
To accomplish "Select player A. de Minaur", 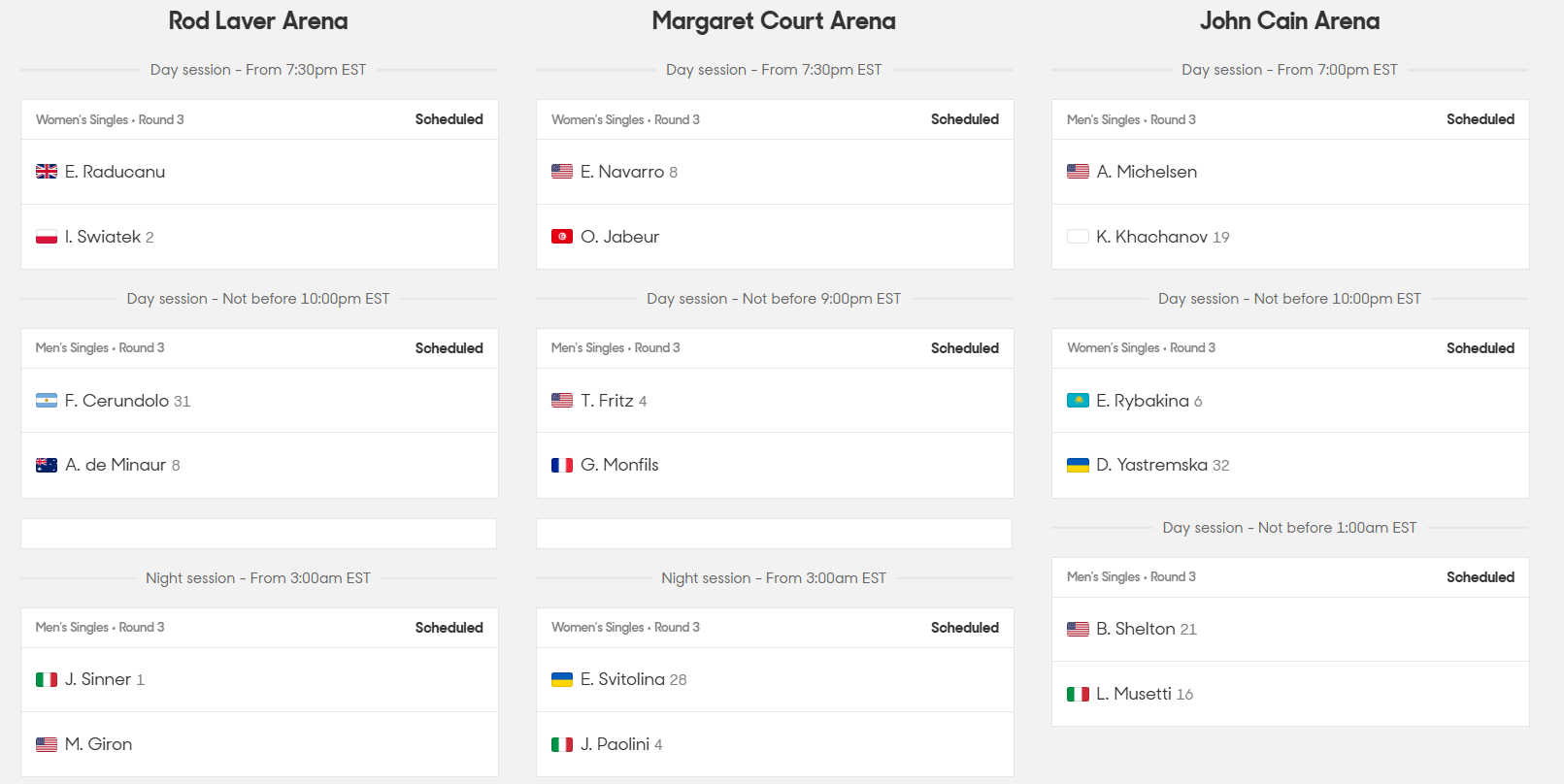I will (x=116, y=465).
